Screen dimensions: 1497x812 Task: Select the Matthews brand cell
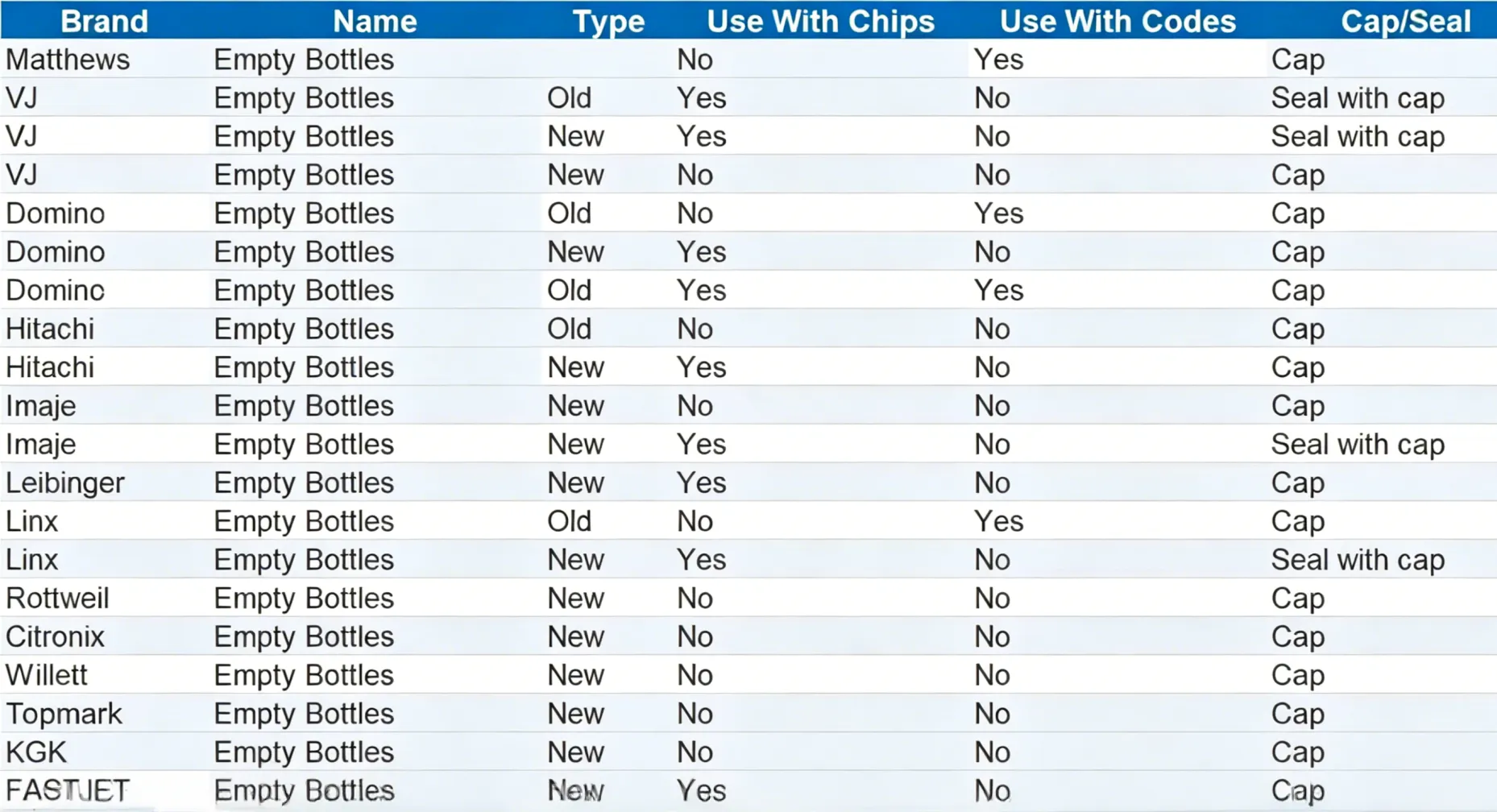point(68,60)
